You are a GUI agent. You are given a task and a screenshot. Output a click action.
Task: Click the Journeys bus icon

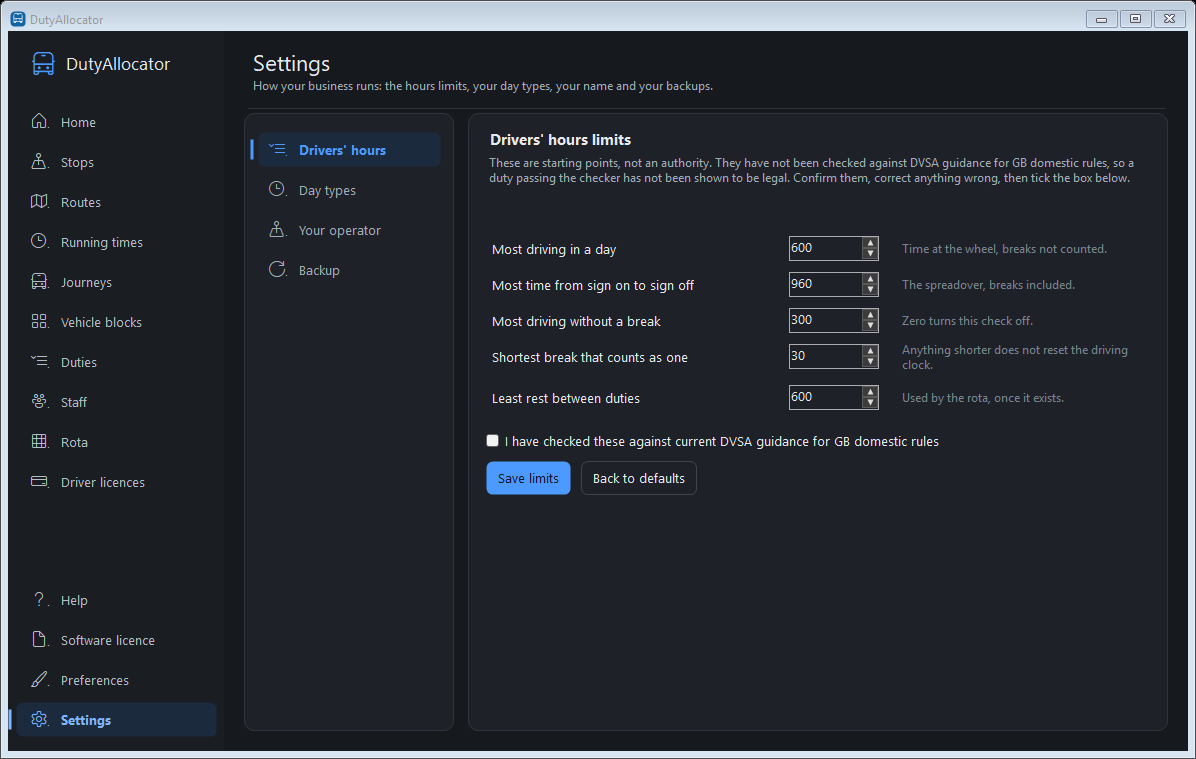click(40, 281)
